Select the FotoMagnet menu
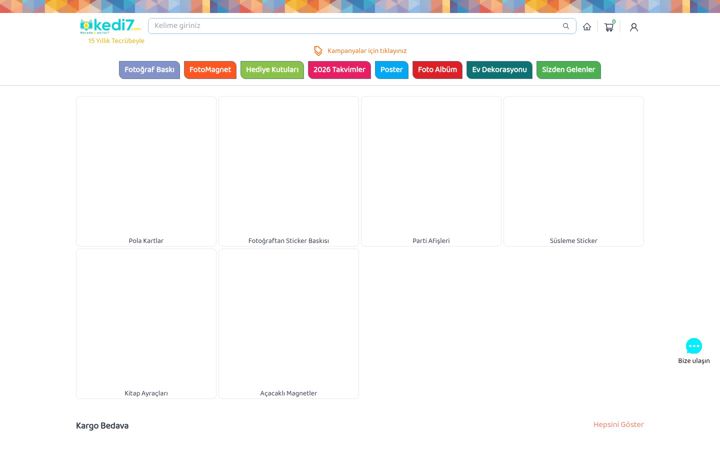 pos(210,70)
